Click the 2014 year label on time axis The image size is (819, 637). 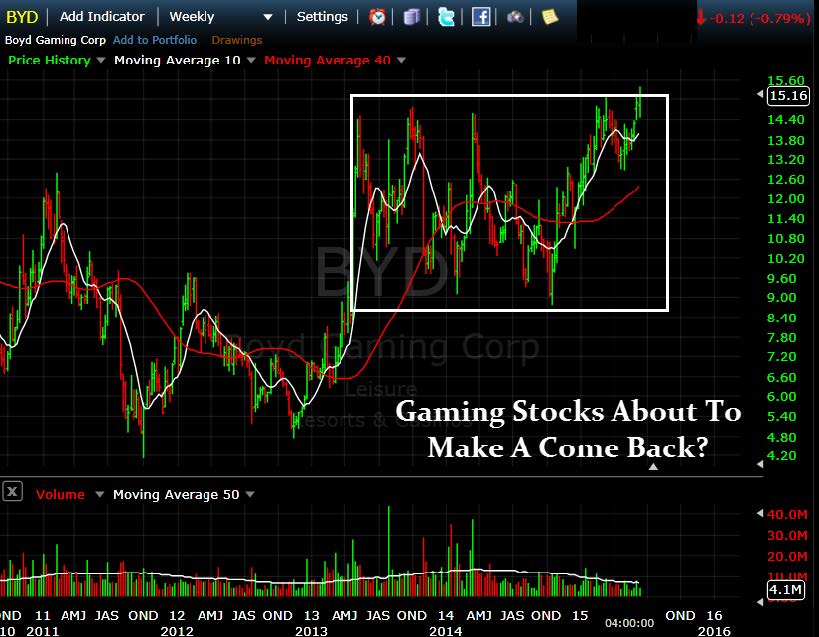click(x=446, y=631)
